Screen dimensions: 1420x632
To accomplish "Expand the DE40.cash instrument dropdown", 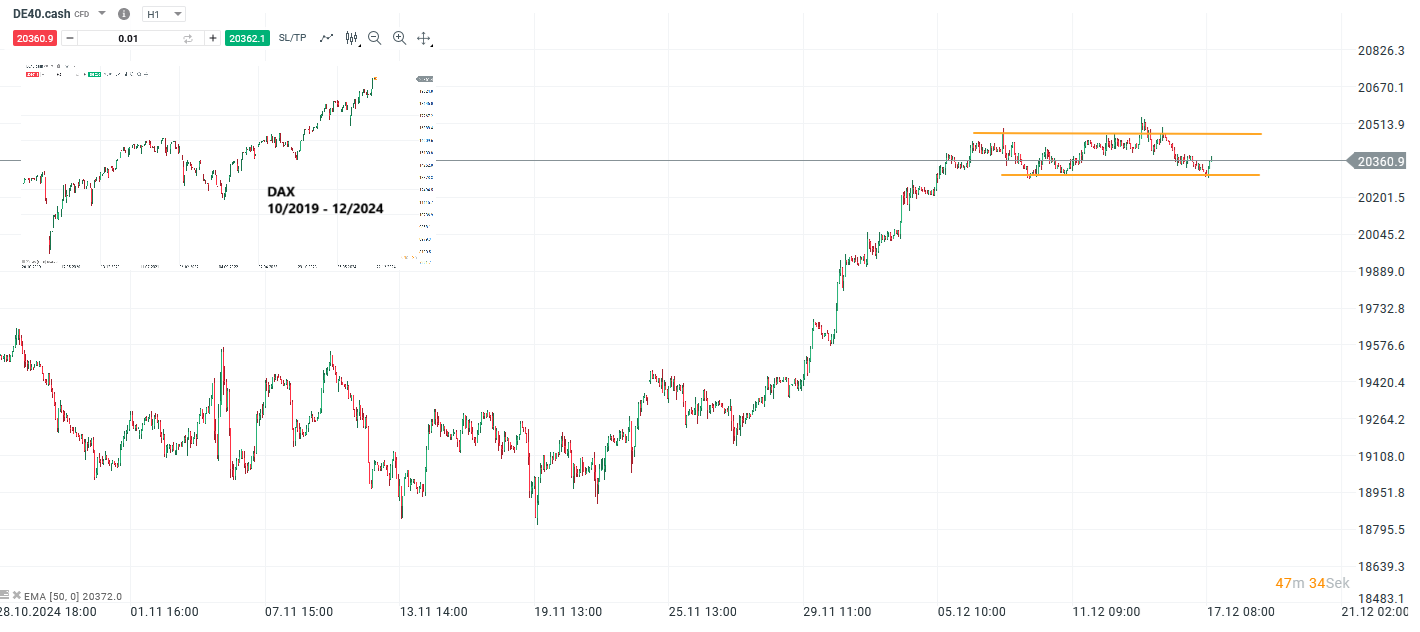I will pos(101,14).
